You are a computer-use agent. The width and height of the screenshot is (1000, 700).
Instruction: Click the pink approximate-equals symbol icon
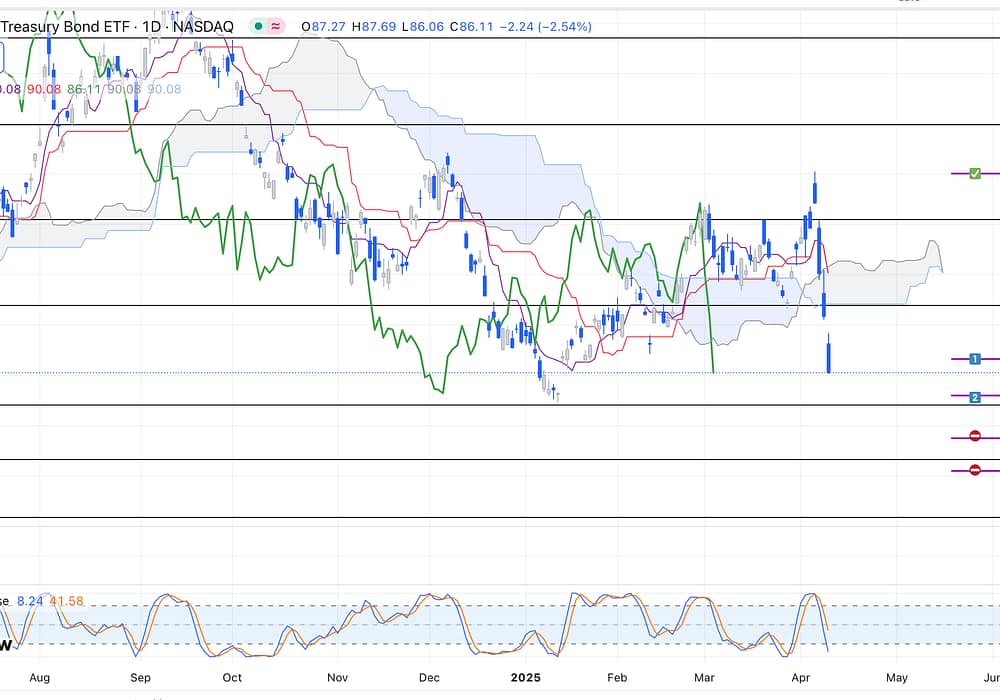[x=276, y=27]
